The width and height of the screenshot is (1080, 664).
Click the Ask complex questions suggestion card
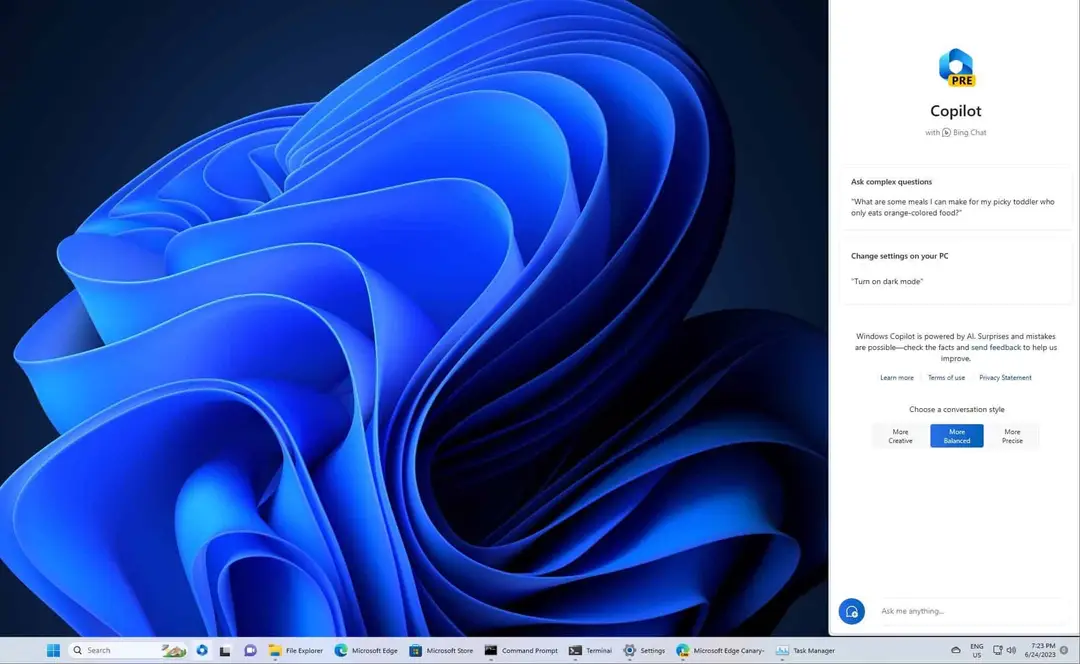[956, 198]
